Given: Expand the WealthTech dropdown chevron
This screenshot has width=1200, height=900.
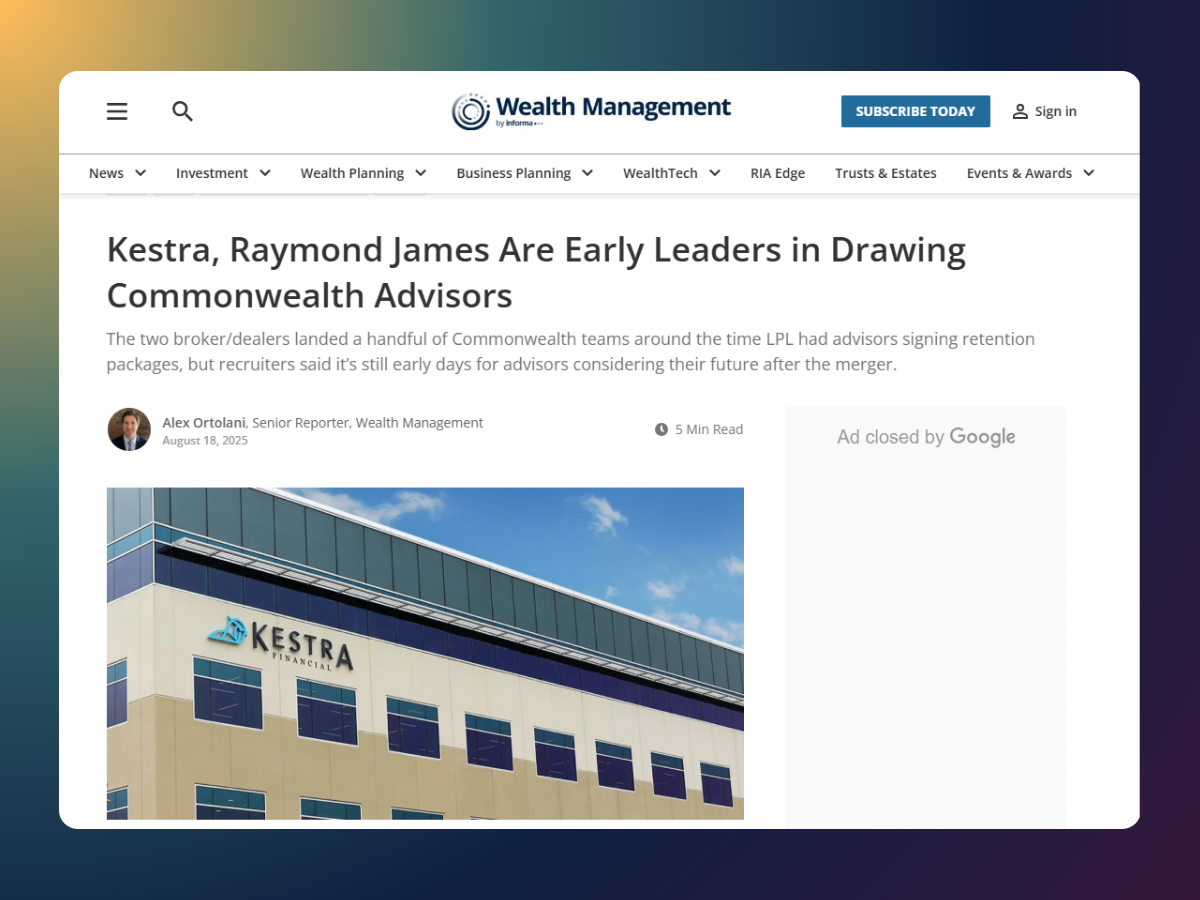Looking at the screenshot, I should (715, 173).
